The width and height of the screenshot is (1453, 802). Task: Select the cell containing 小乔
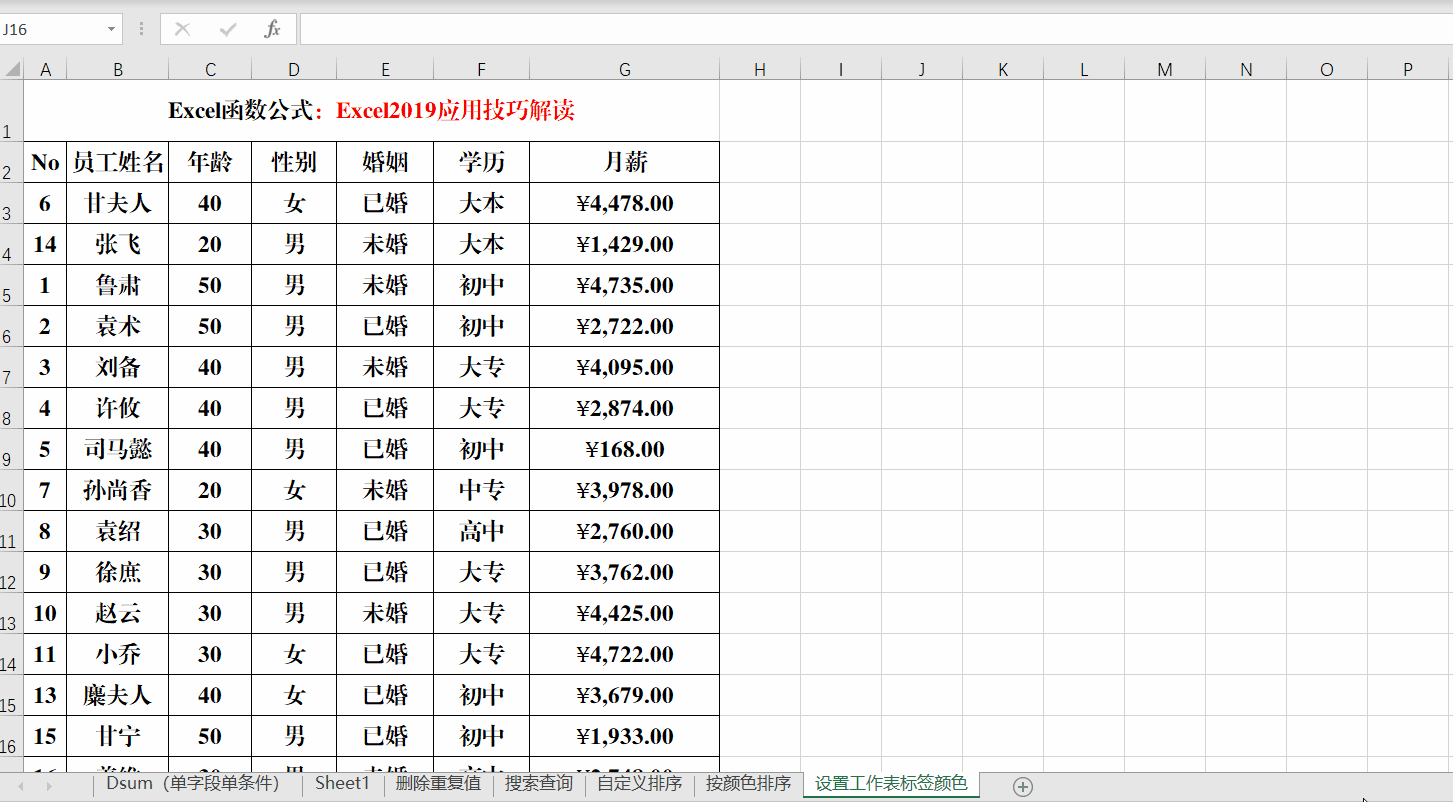pos(118,654)
